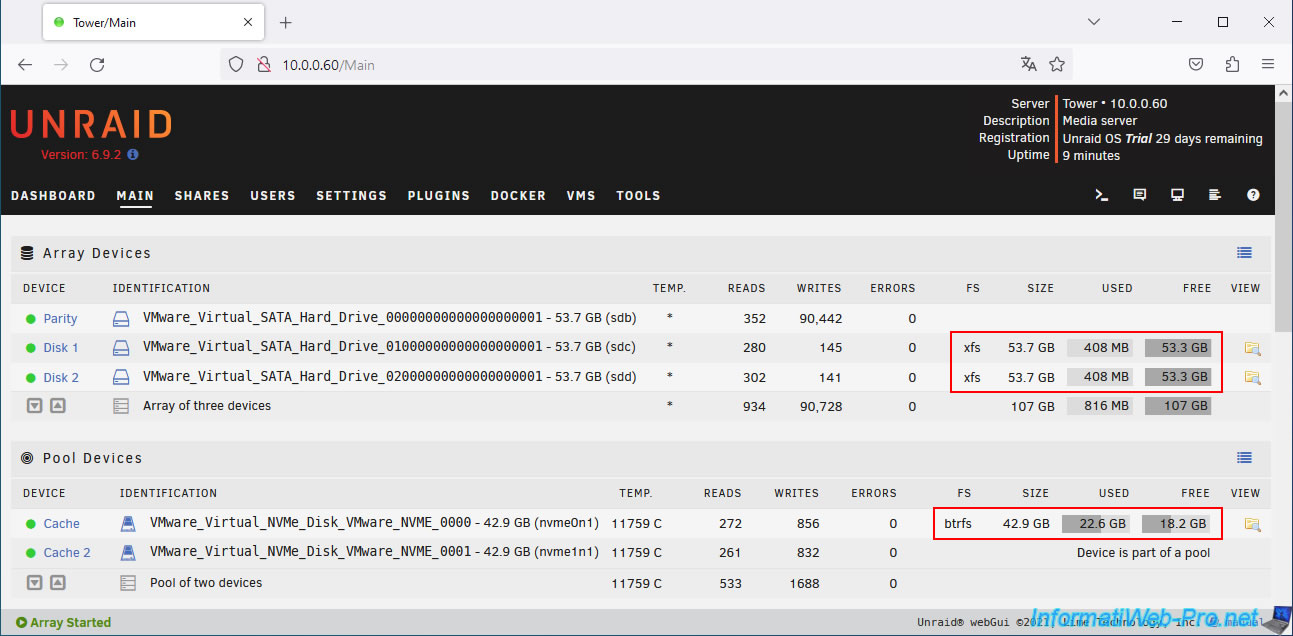Click pool spin down arrow button
This screenshot has height=636, width=1293.
35,583
